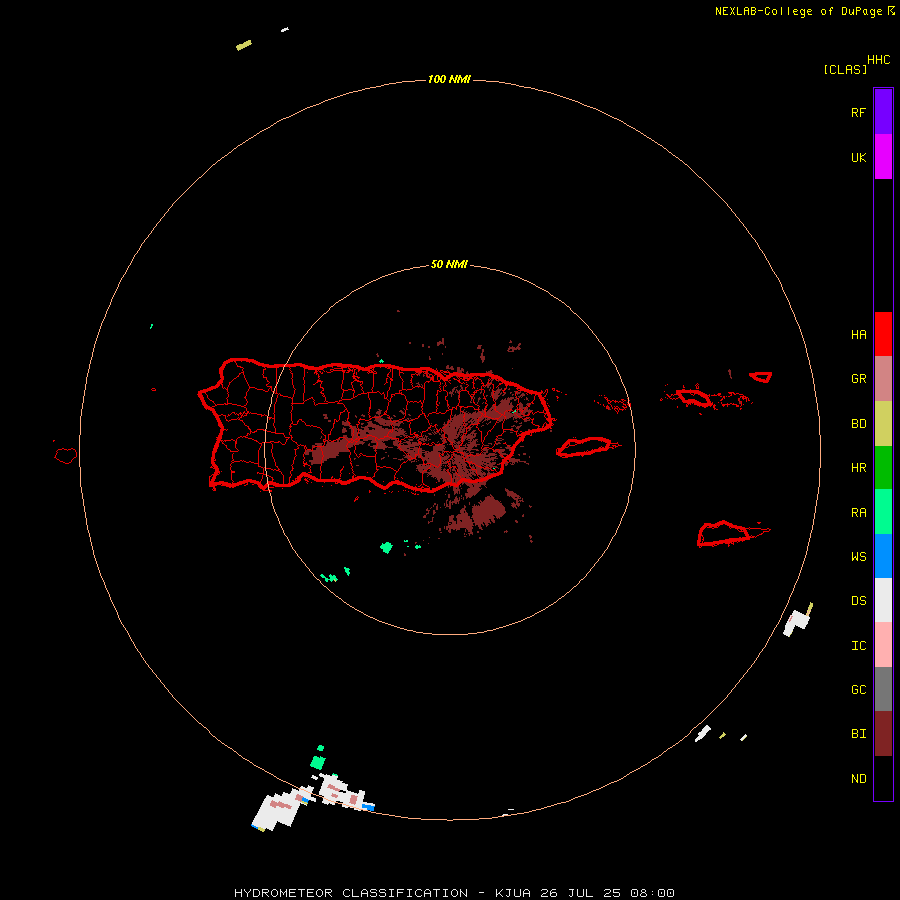900x900 pixels.
Task: Click the RA legend label
Action: coord(858,513)
